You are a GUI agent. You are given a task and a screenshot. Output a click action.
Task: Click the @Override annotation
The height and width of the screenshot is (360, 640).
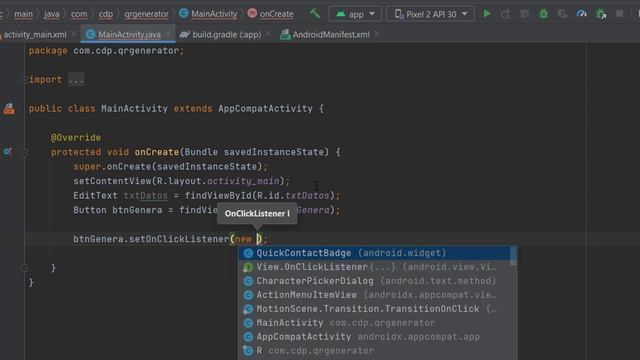[x=76, y=138]
